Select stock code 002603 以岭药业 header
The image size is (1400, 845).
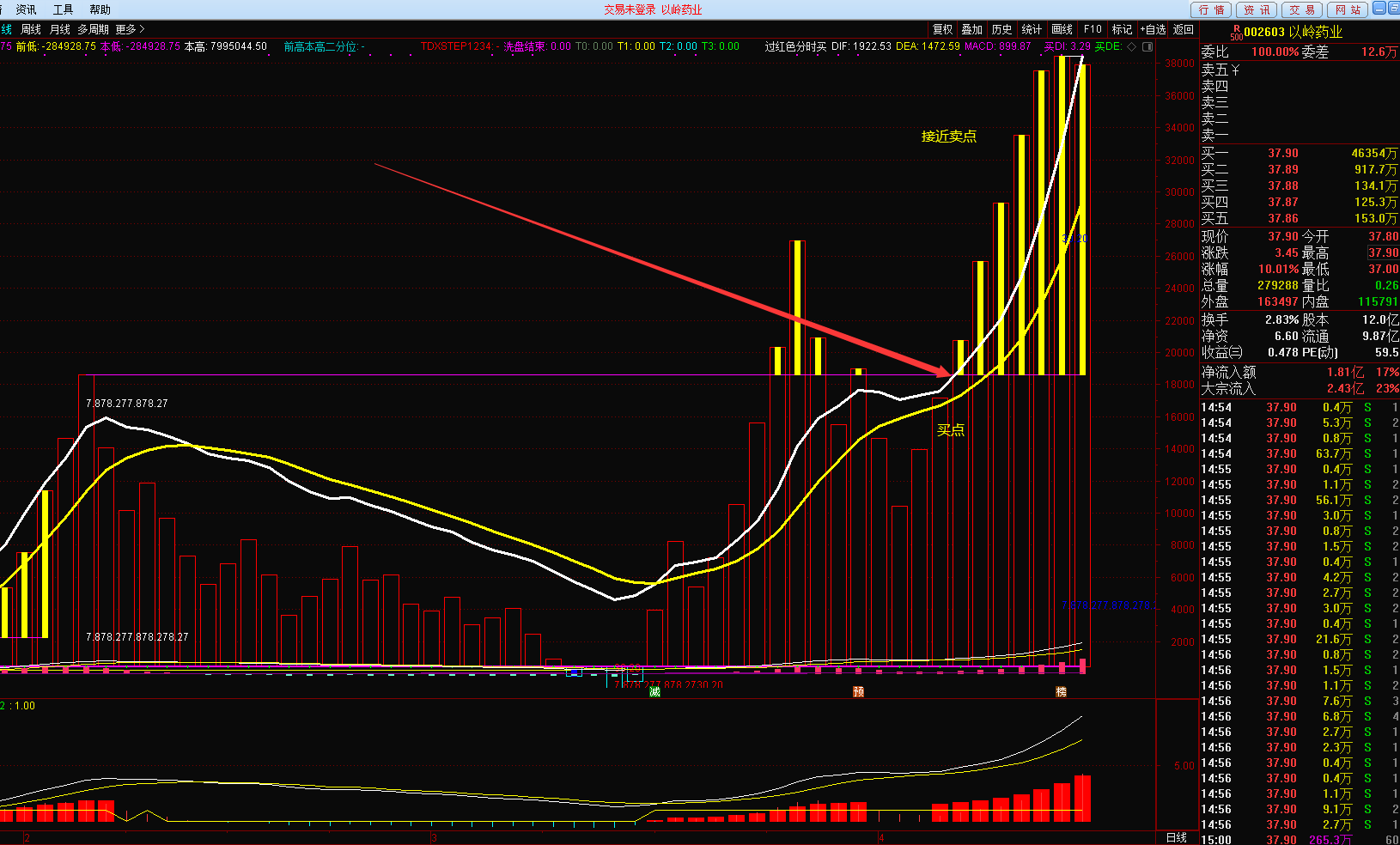1293,32
